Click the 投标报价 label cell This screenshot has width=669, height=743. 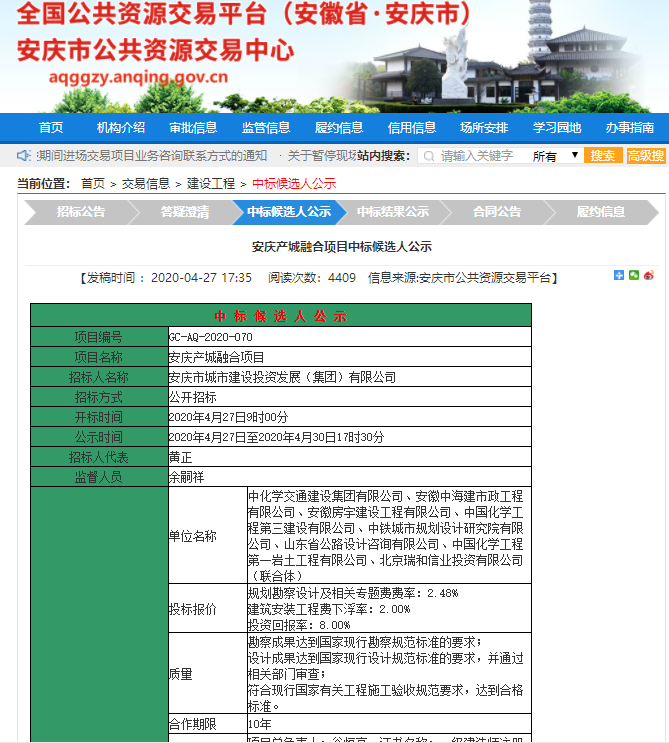pos(208,608)
